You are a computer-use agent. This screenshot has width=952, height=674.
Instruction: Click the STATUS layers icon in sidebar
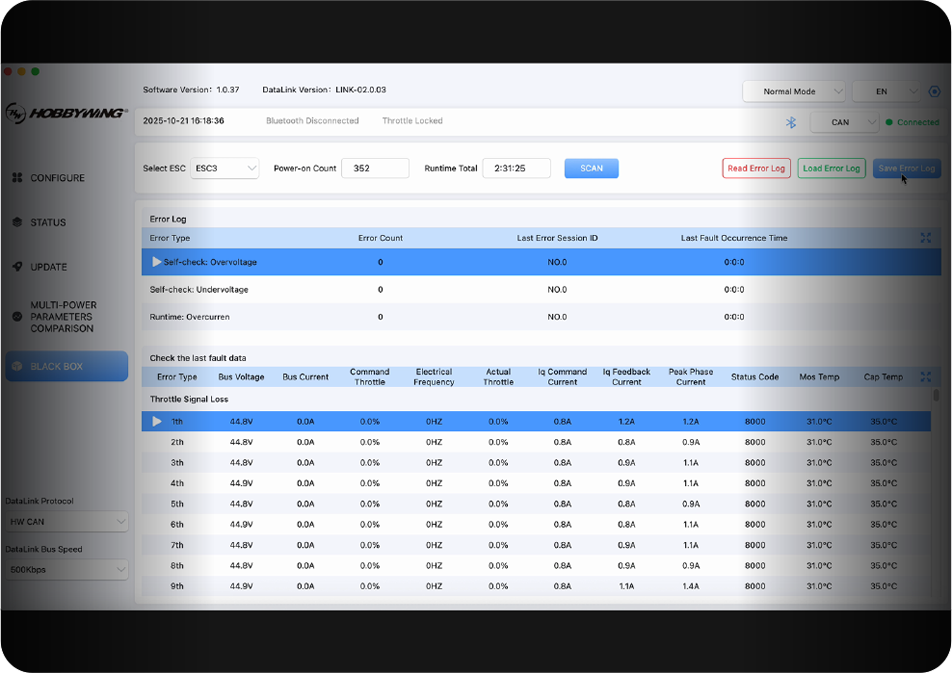[17, 222]
